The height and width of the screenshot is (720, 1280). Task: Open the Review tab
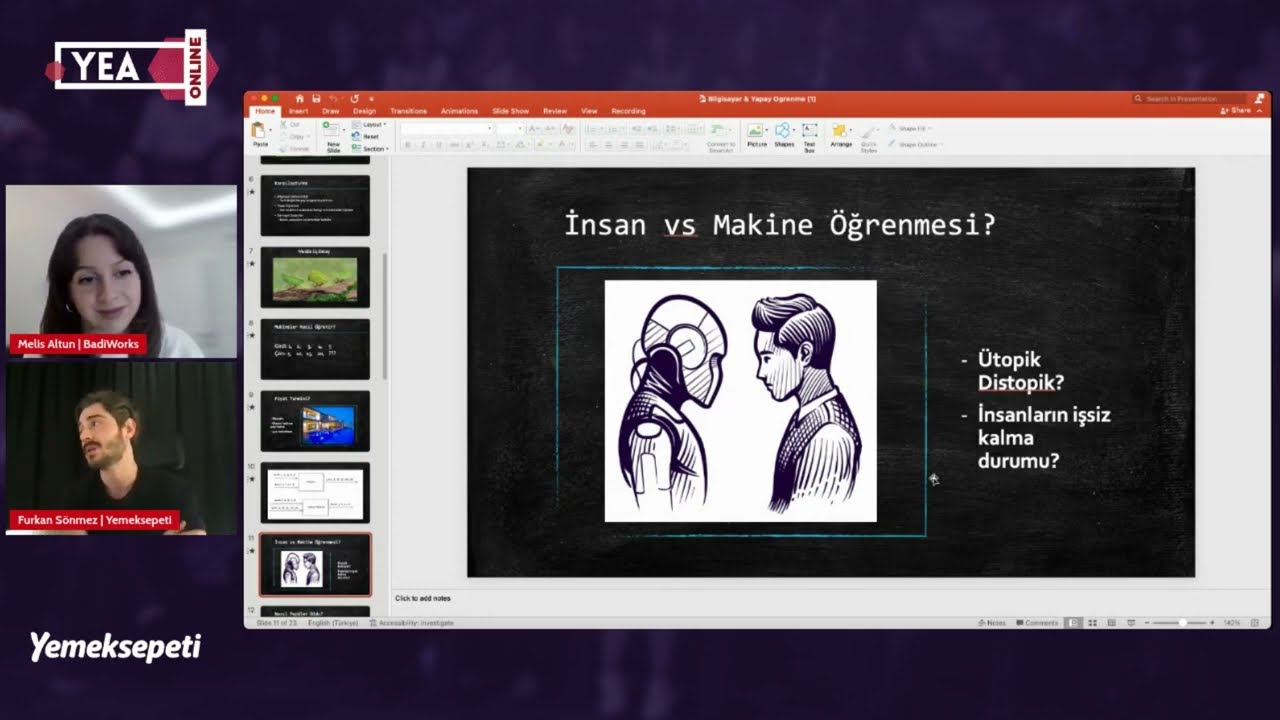tap(555, 111)
